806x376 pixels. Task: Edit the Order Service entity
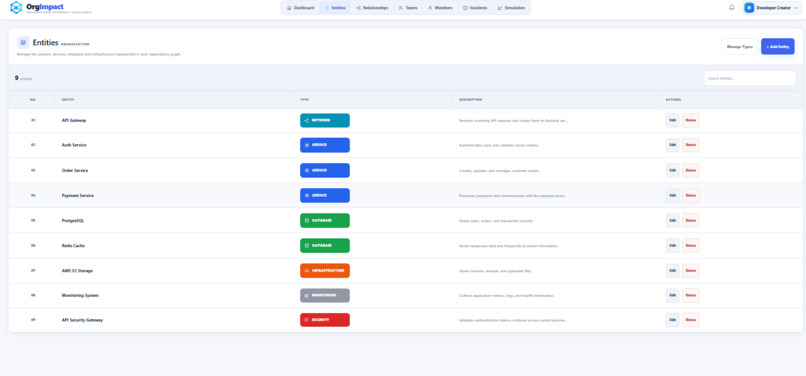pos(672,170)
